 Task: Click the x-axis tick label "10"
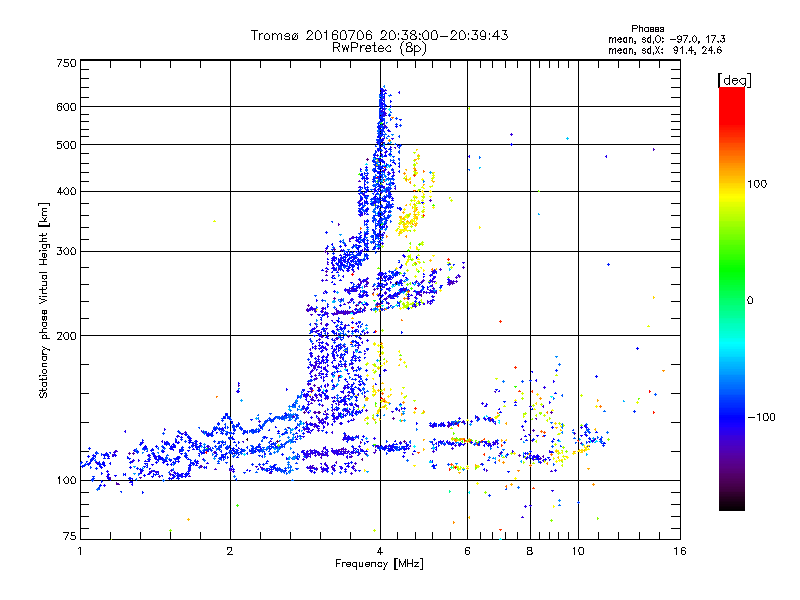click(578, 551)
